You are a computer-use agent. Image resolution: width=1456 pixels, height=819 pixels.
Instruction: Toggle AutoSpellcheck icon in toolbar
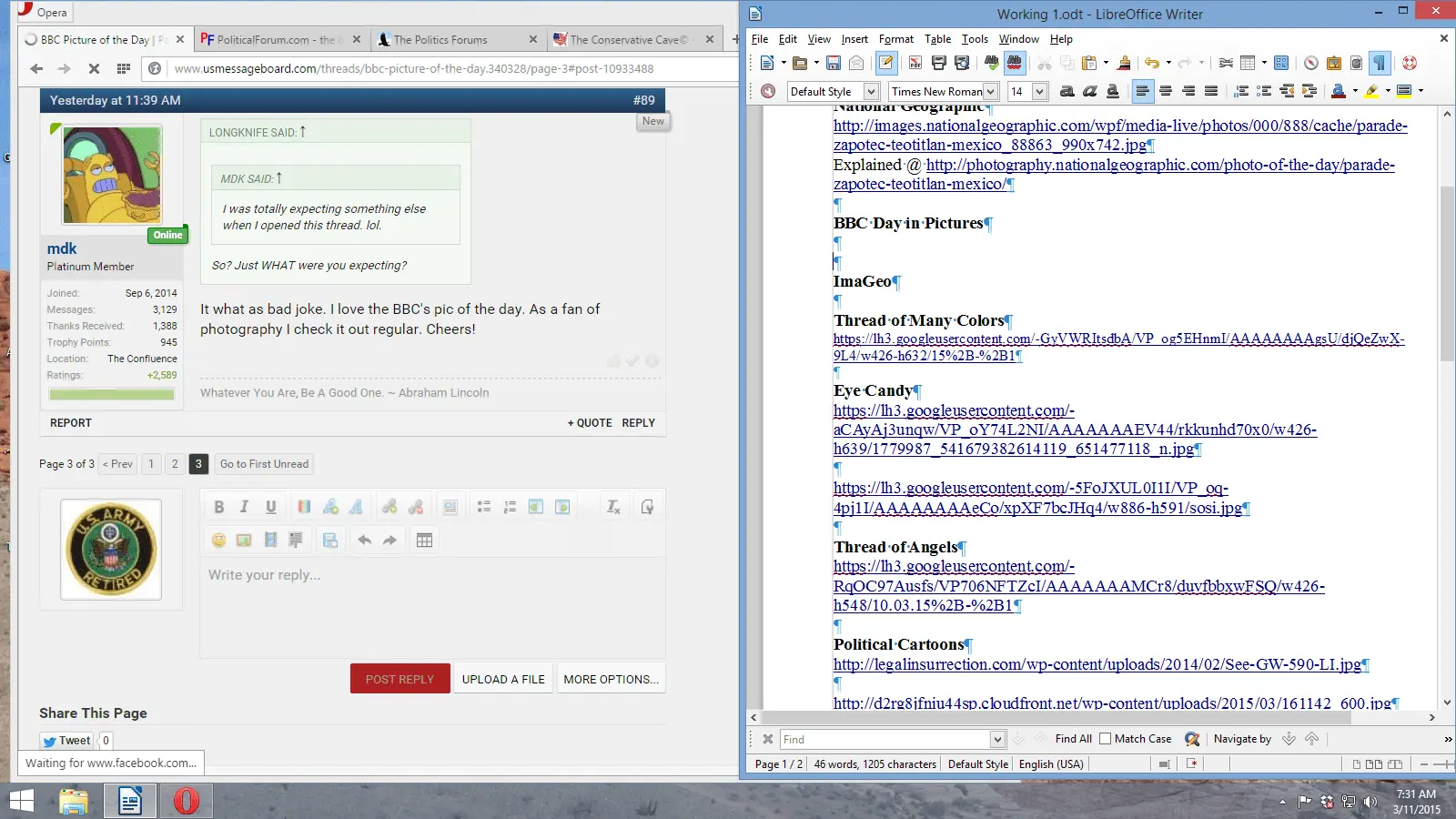pos(1014,64)
